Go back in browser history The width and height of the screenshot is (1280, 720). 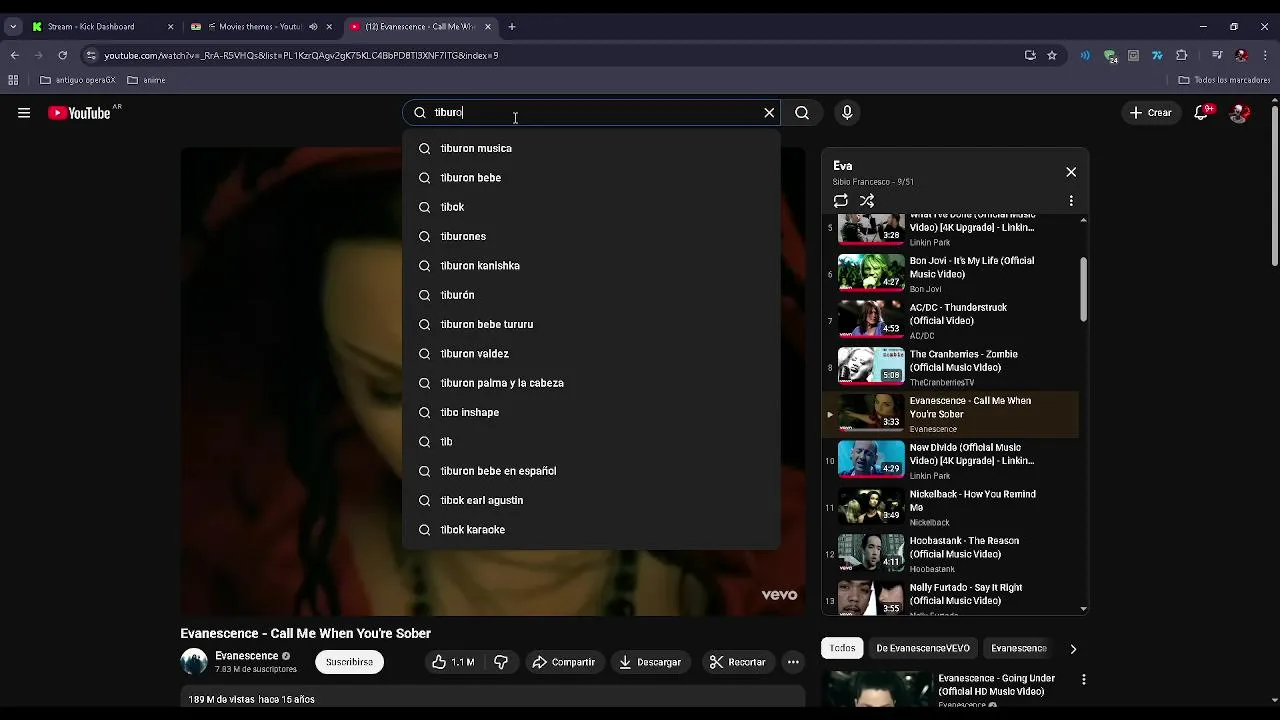point(14,56)
